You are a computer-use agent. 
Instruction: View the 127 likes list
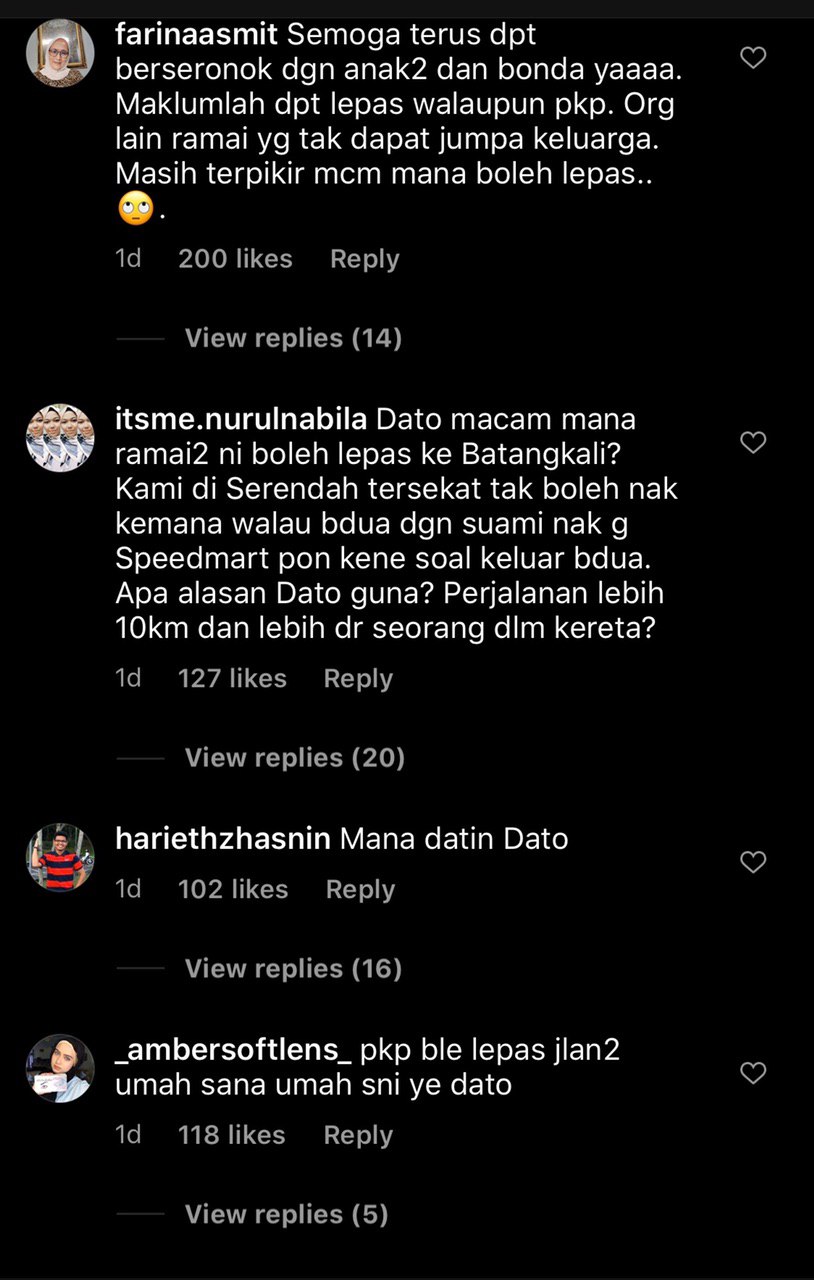click(232, 679)
